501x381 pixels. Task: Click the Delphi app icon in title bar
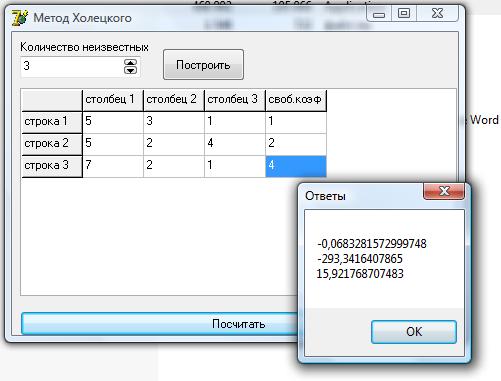point(19,18)
